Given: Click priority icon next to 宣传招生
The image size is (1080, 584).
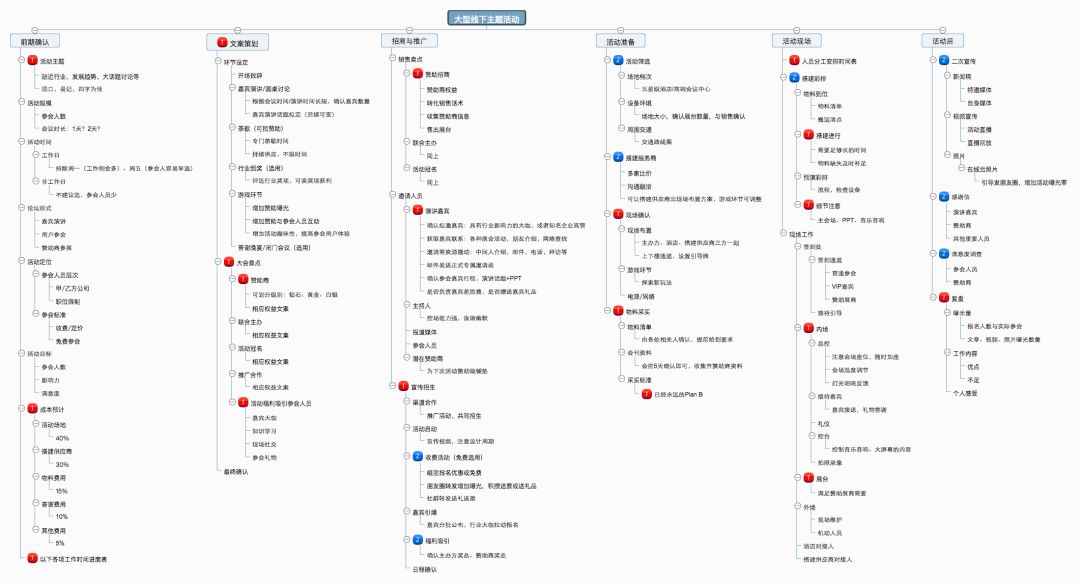Looking at the screenshot, I should [403, 385].
